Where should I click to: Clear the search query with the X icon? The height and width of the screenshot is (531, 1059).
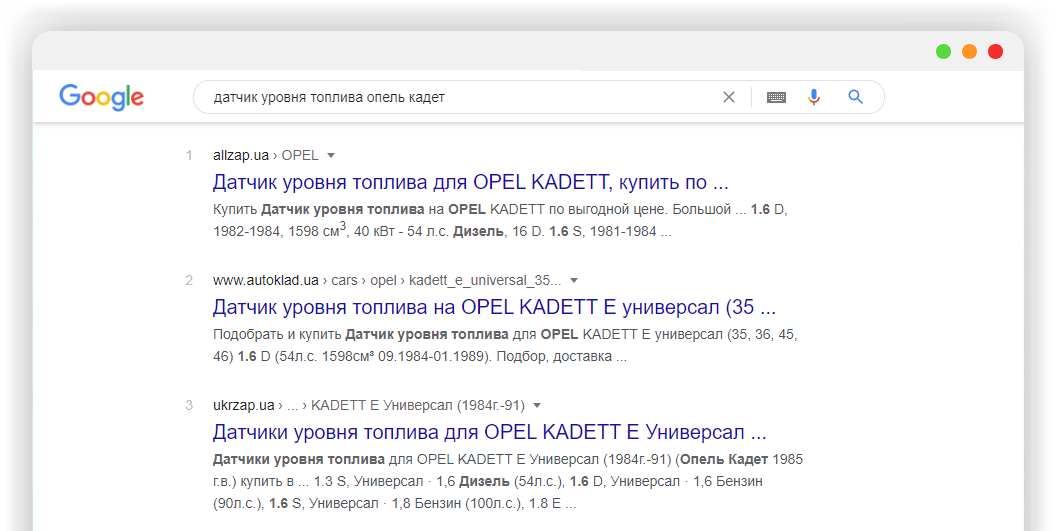(x=729, y=97)
